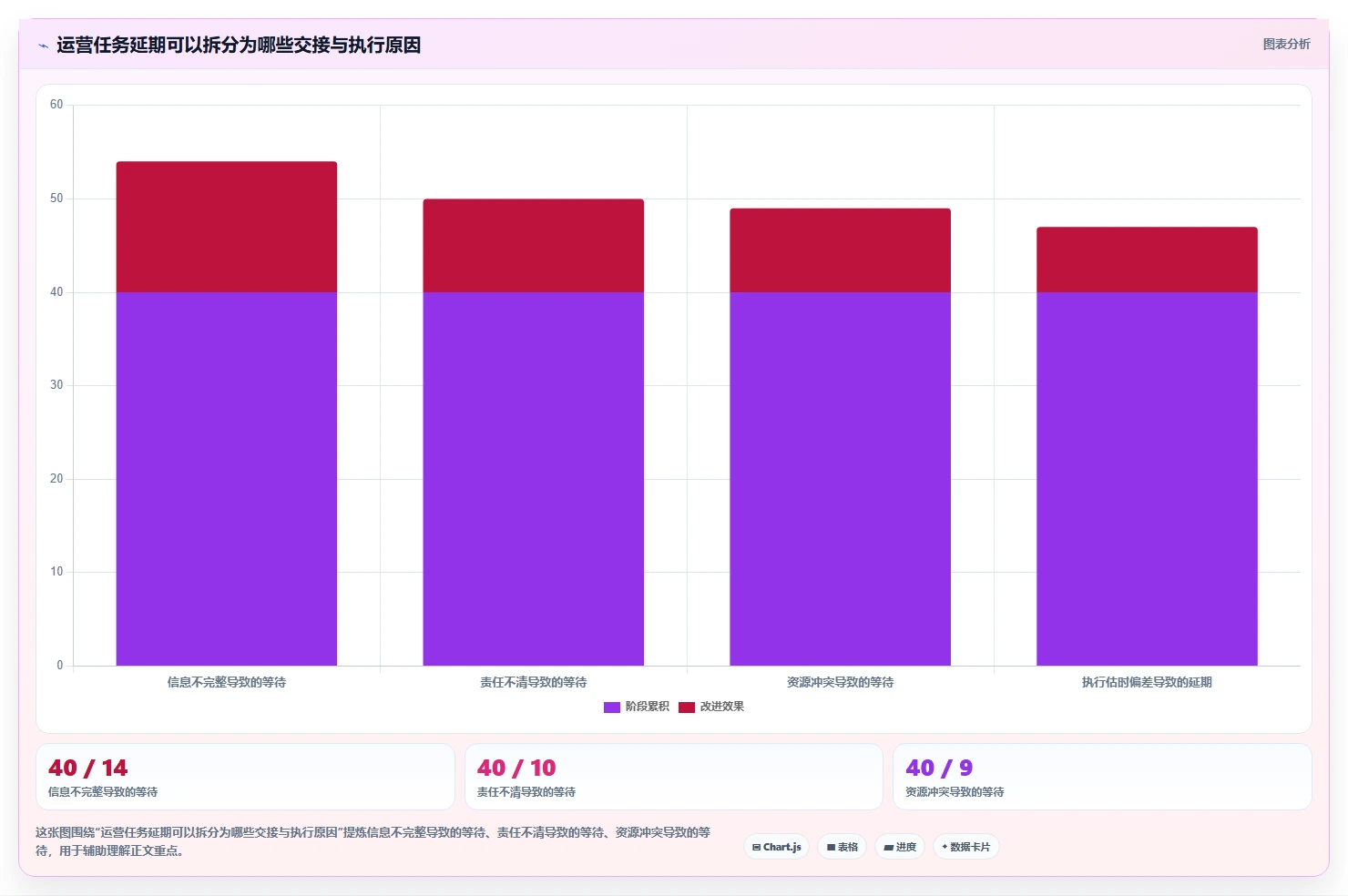
Task: Click the y-axis value 10
Action: (56, 572)
